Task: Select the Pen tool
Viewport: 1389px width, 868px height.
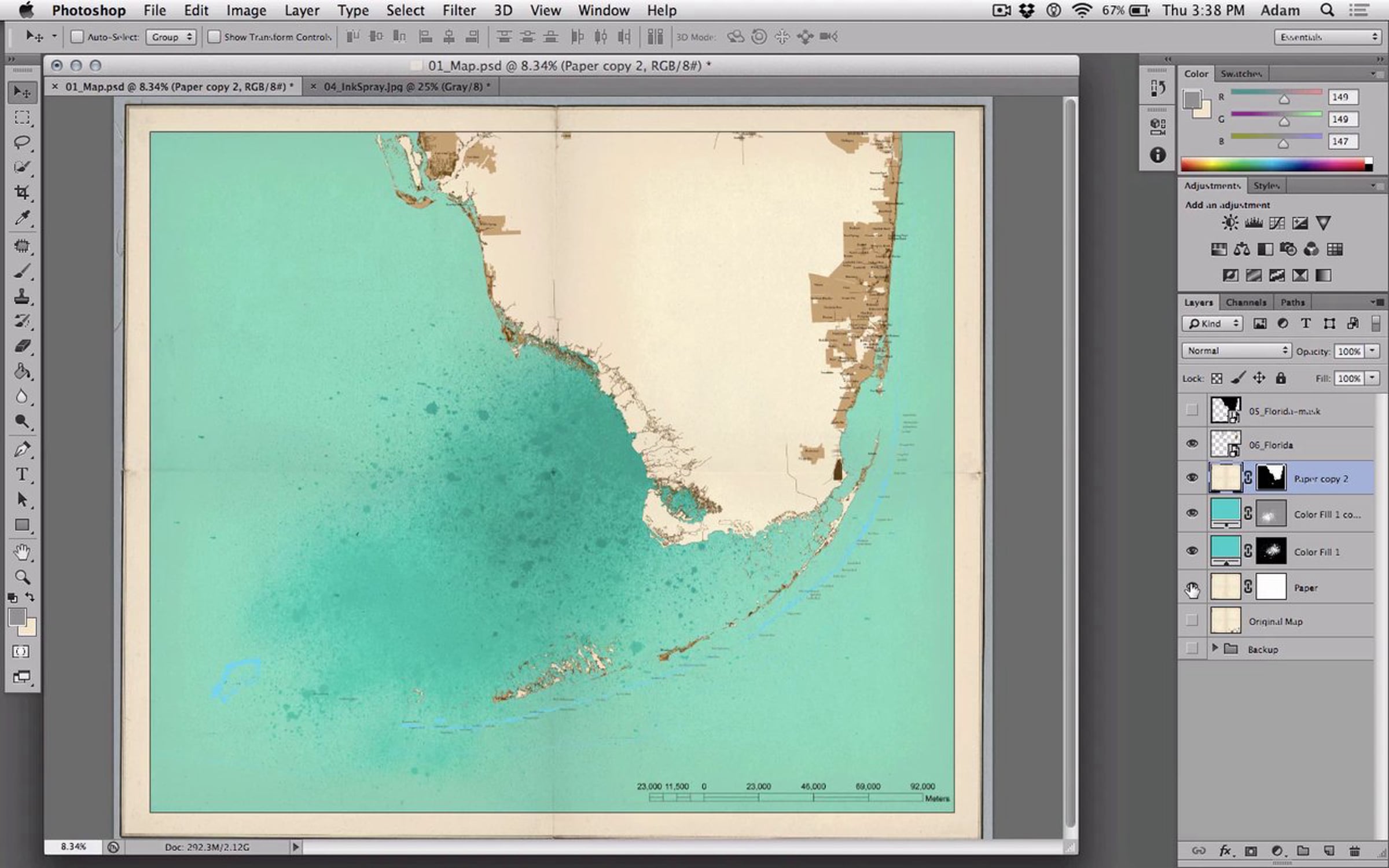Action: coord(22,449)
